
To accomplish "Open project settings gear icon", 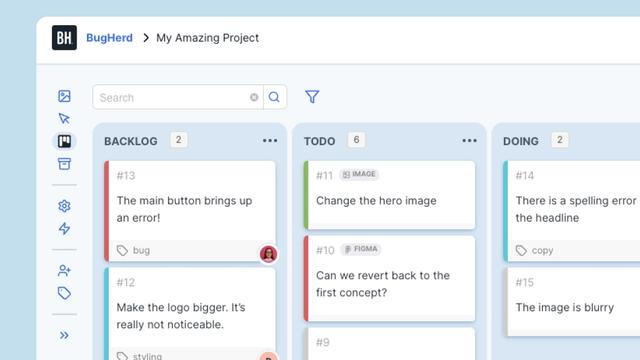I will click(64, 206).
